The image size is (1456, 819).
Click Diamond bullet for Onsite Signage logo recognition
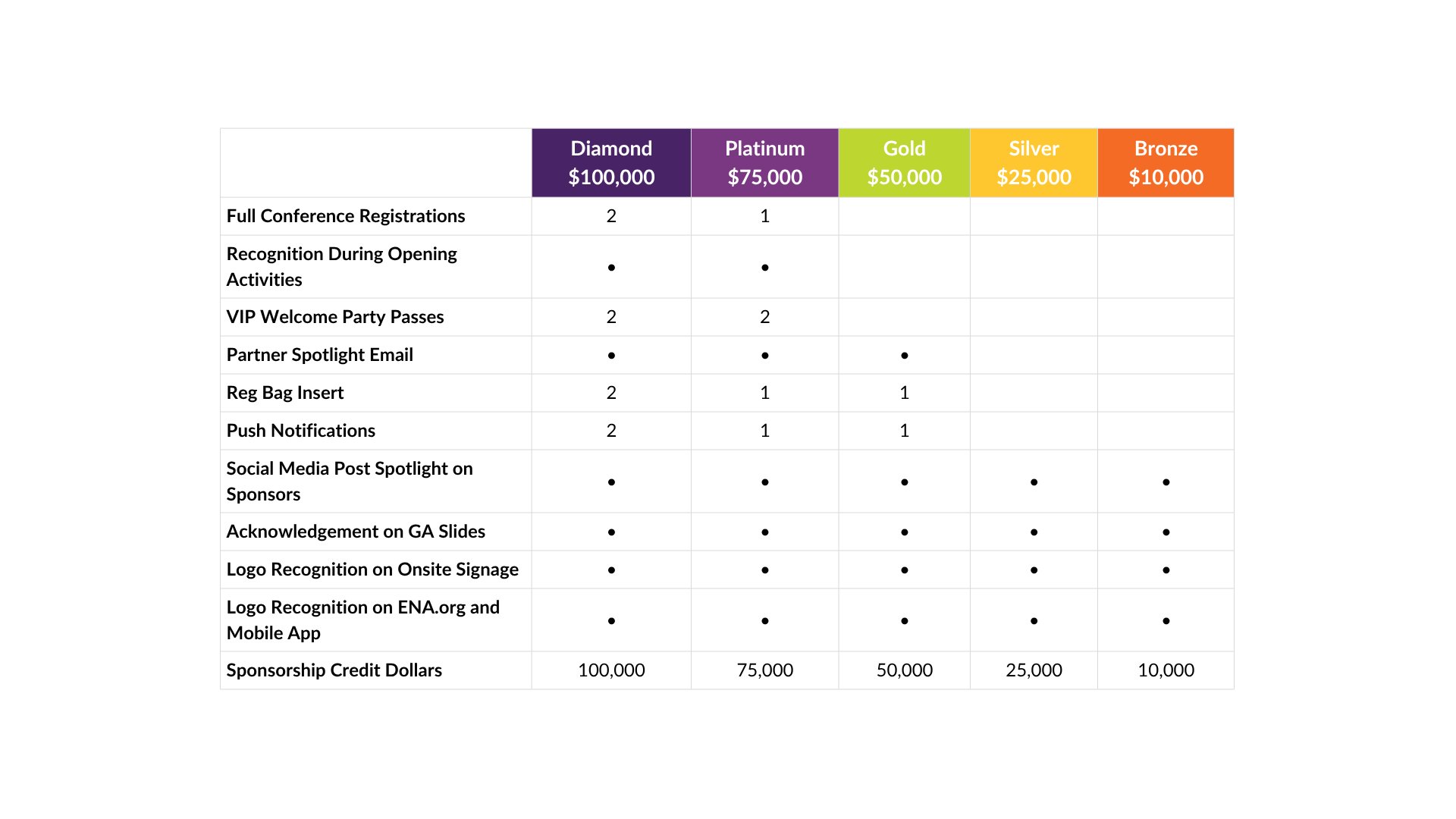point(611,570)
